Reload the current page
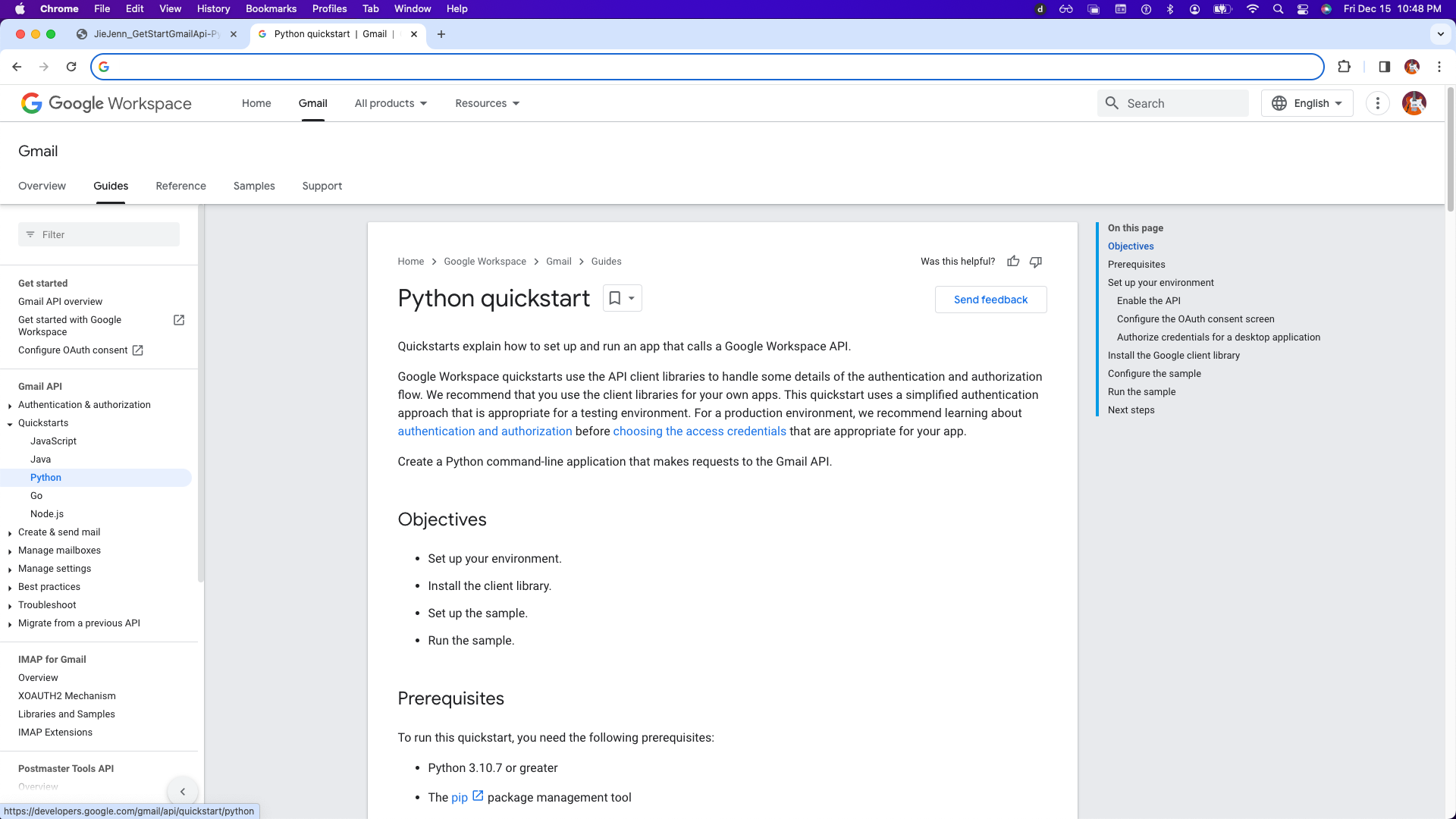This screenshot has width=1456, height=819. tap(71, 67)
